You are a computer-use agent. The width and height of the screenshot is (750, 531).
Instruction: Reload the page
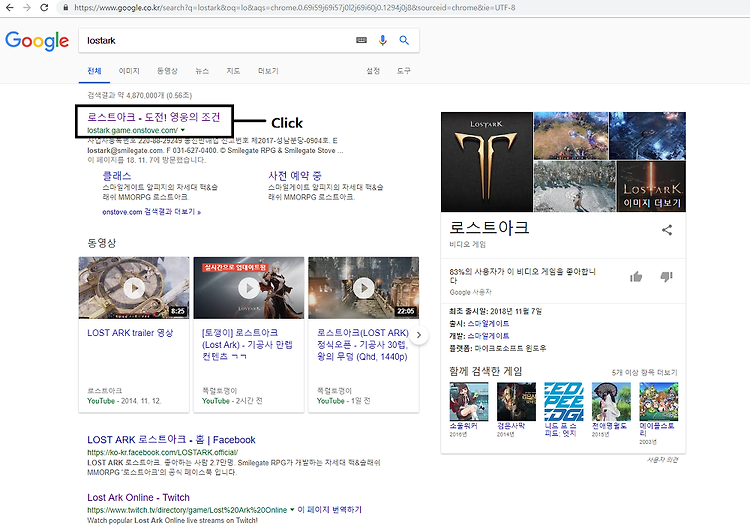[44, 8]
